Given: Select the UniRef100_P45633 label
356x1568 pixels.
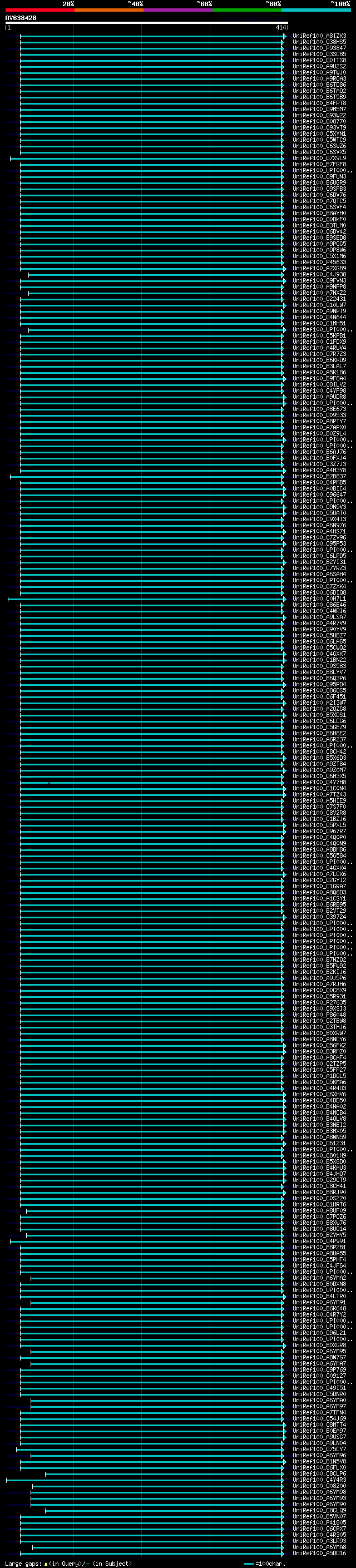Looking at the screenshot, I should [x=319, y=263].
